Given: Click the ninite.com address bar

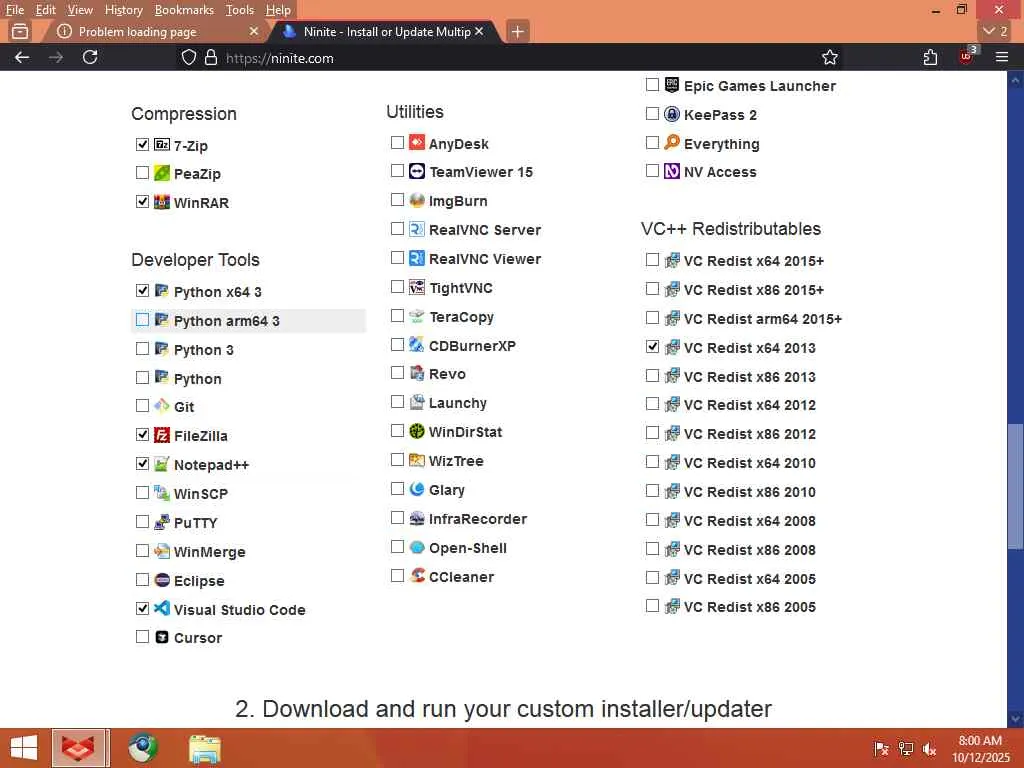Looking at the screenshot, I should pyautogui.click(x=509, y=57).
